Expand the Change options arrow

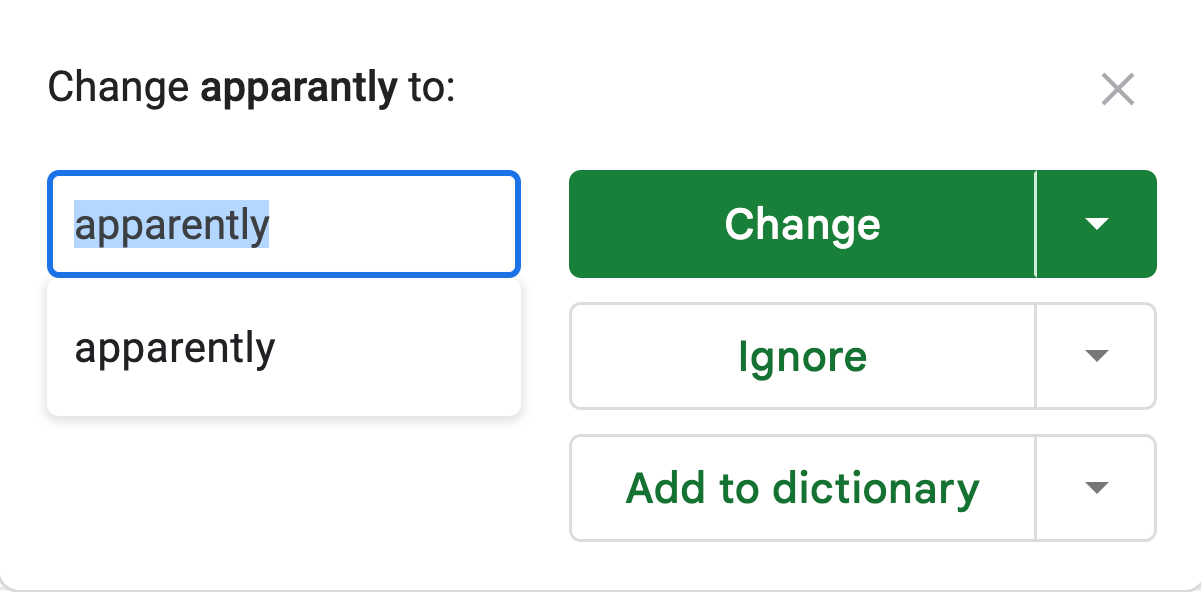[x=1097, y=224]
